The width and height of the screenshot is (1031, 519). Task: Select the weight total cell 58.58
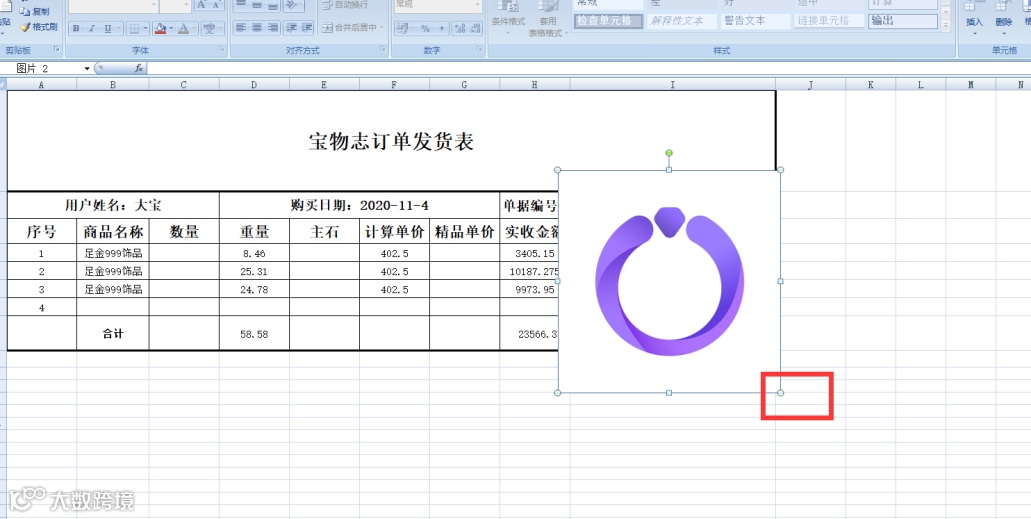[x=254, y=334]
